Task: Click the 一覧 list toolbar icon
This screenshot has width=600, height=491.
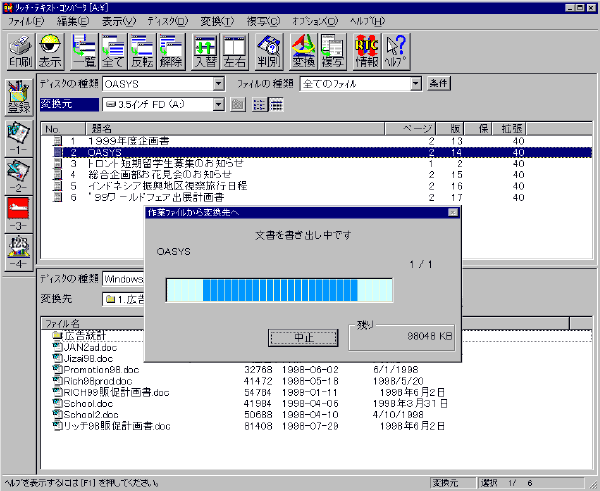Action: pos(85,52)
